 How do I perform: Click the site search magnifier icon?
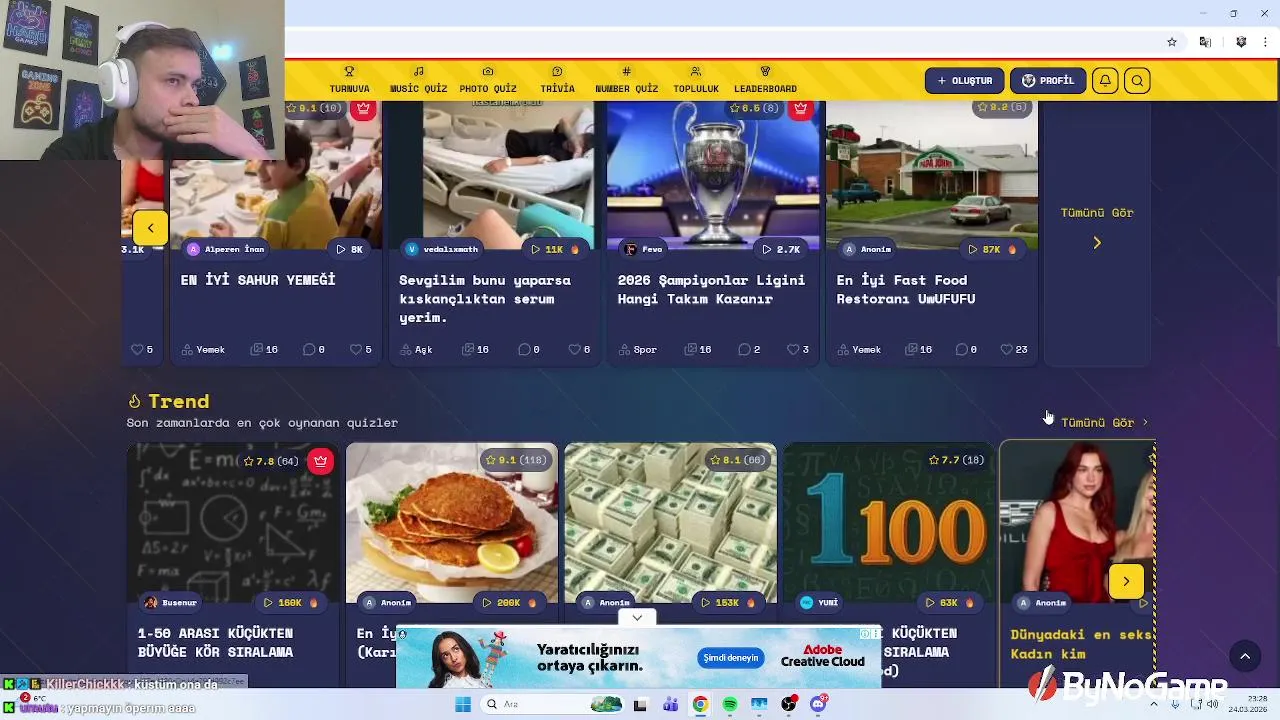coord(1137,81)
